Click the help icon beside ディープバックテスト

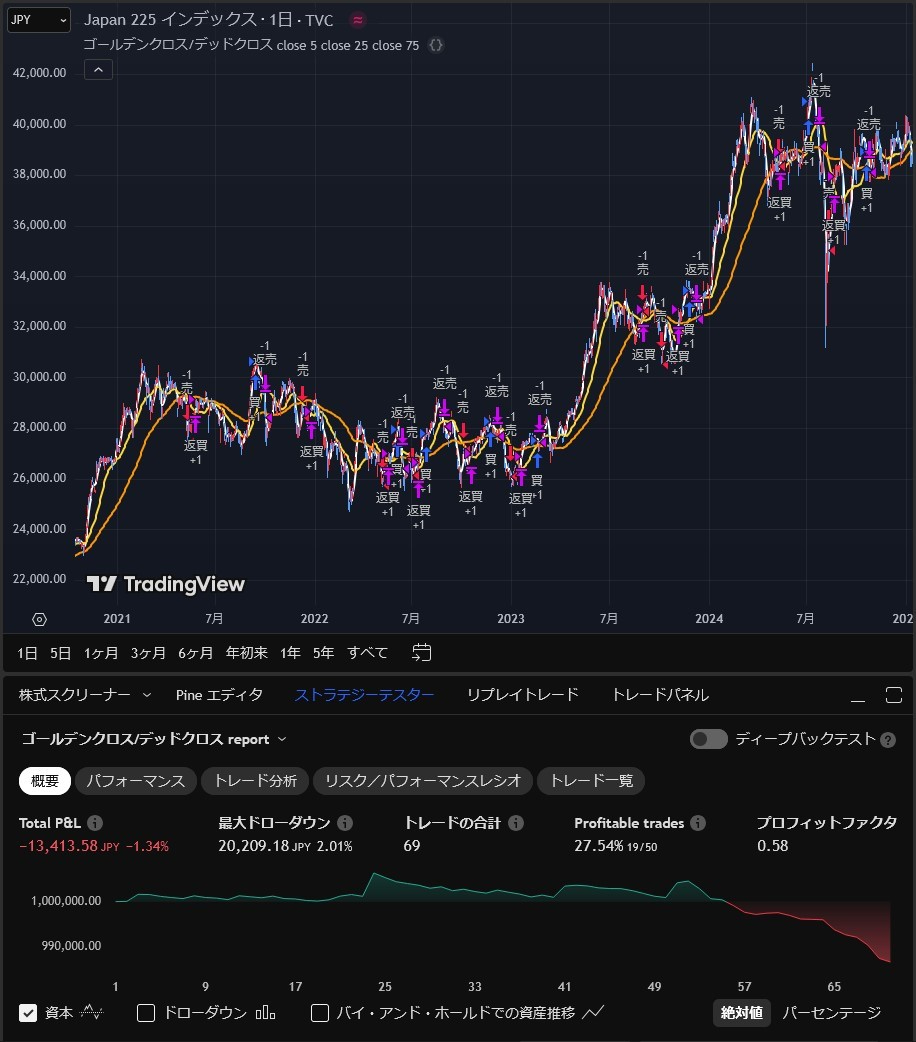(x=888, y=740)
